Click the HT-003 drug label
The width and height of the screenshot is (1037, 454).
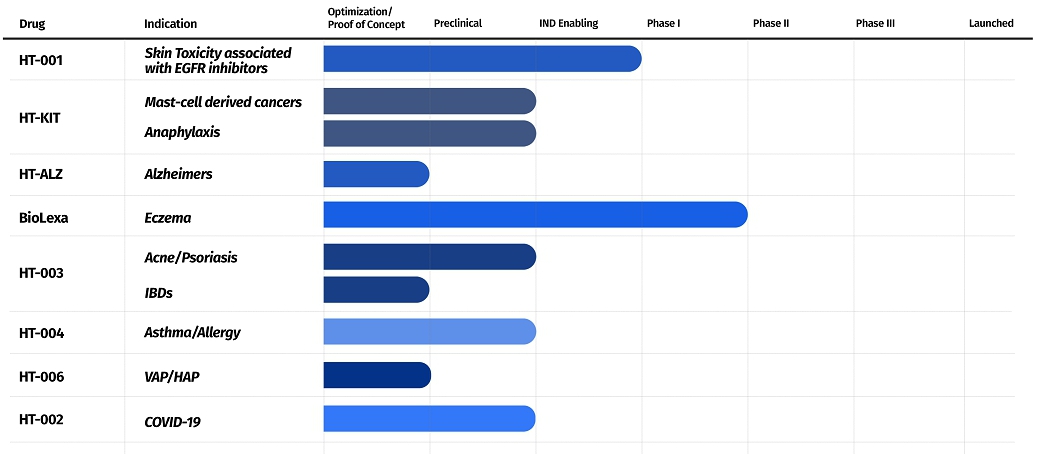41,273
